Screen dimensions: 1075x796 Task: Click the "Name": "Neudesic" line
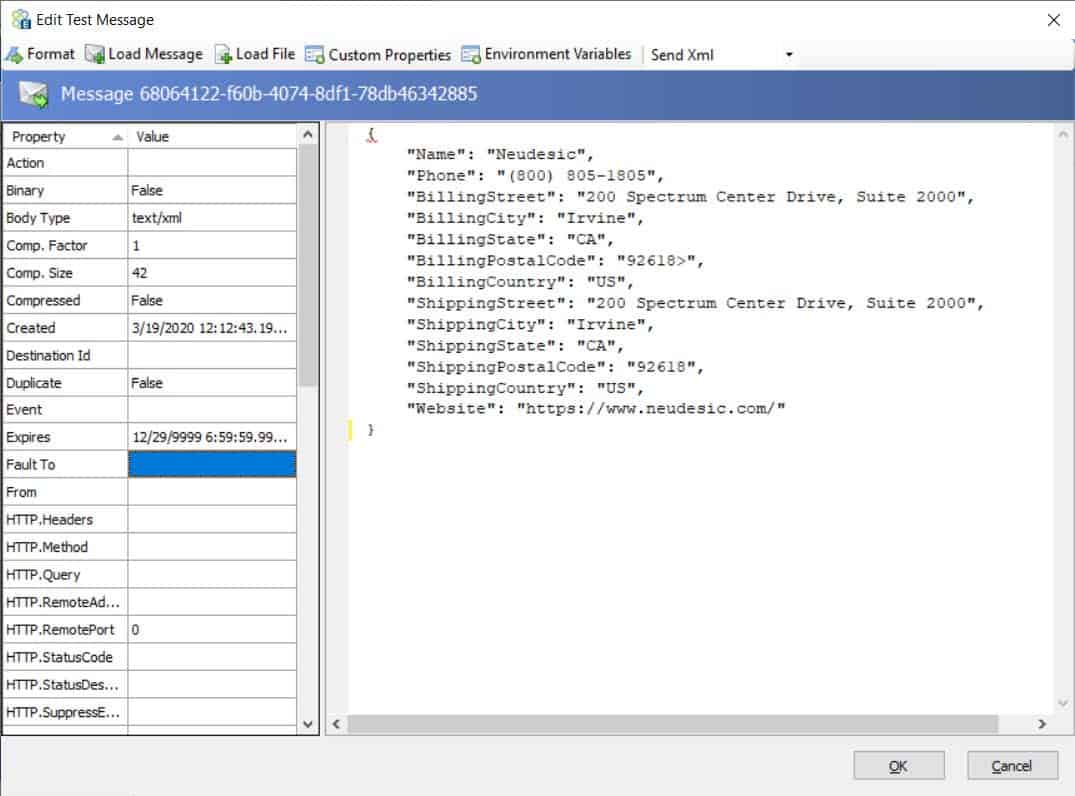coord(500,154)
